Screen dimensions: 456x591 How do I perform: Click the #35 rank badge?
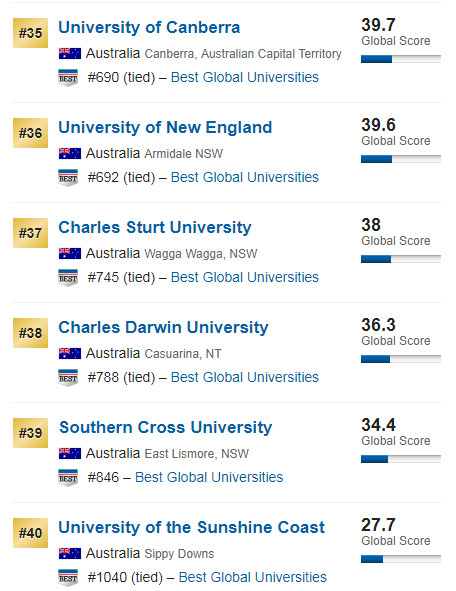[x=31, y=33]
